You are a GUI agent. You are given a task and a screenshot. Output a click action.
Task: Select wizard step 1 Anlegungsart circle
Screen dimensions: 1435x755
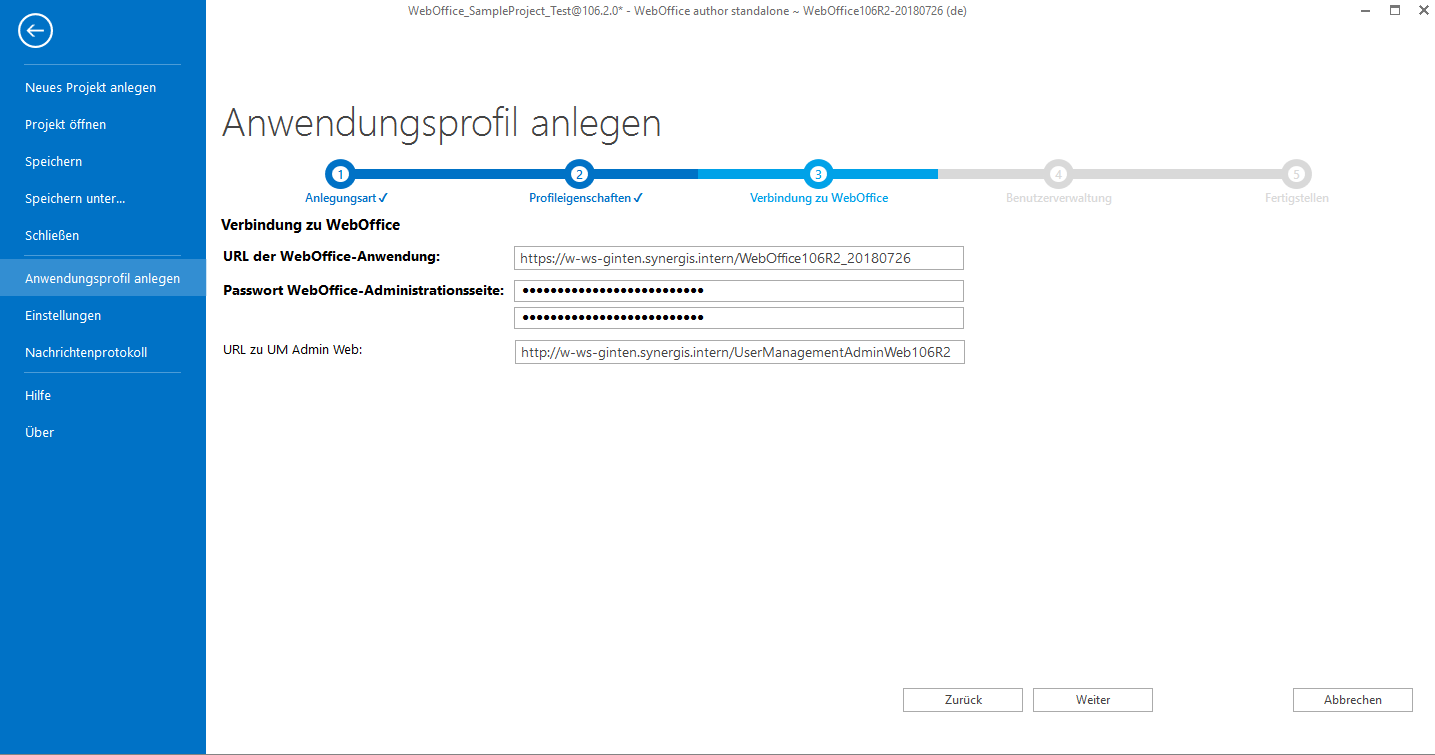341,173
